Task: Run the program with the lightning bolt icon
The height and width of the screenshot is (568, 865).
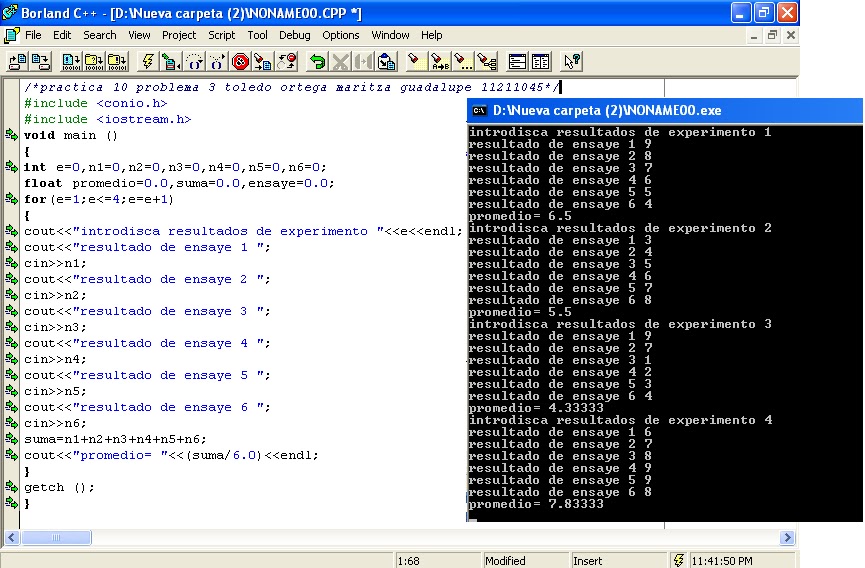Action: click(x=148, y=62)
